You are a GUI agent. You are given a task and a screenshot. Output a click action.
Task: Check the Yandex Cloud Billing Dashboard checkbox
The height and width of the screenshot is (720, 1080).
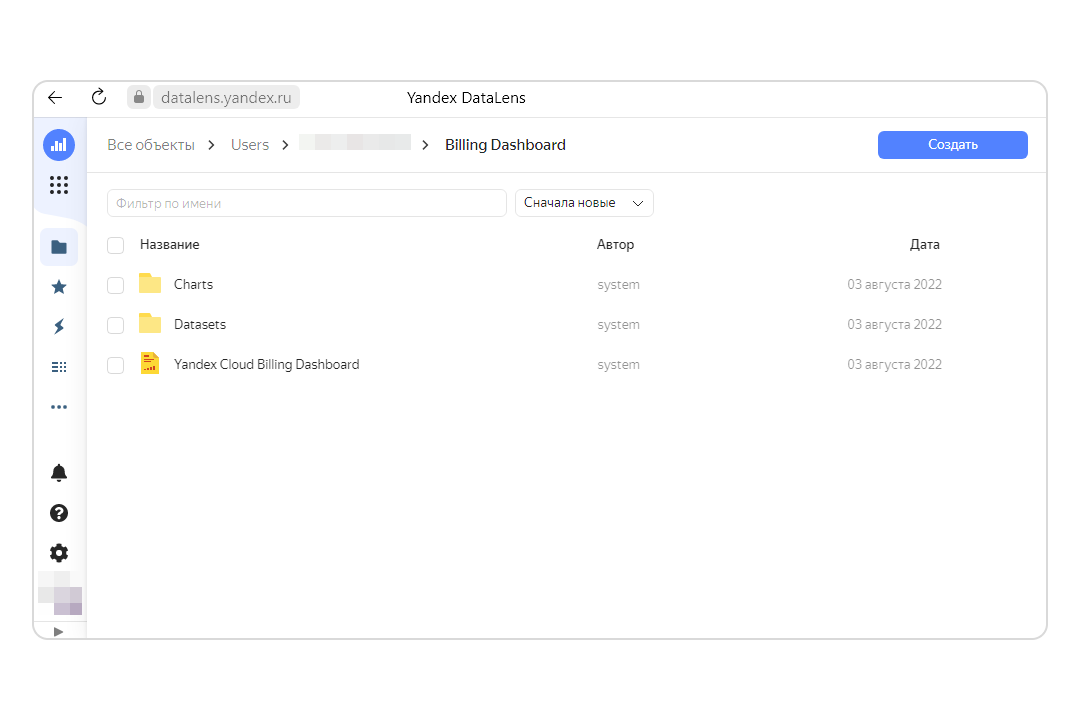(116, 365)
